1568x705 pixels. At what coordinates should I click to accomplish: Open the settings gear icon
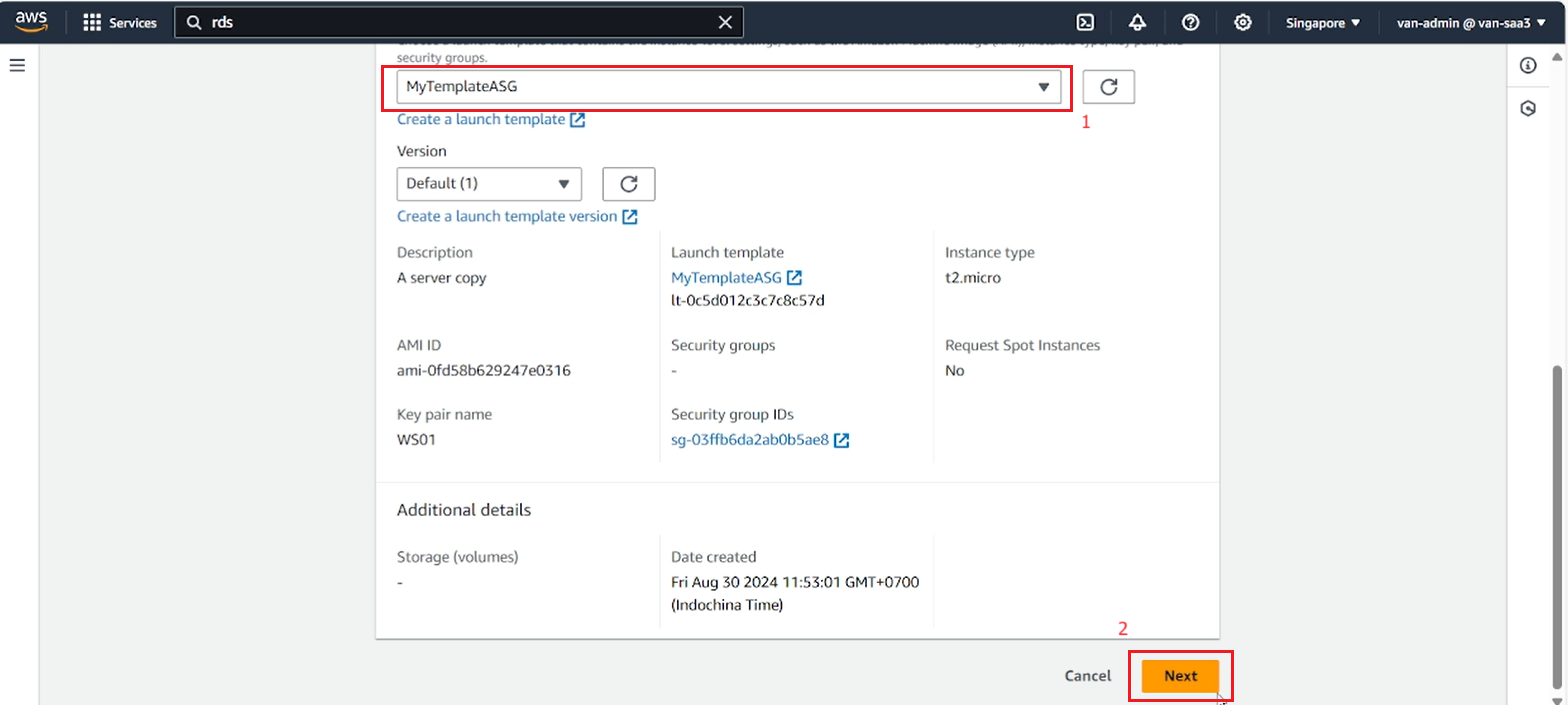pos(1243,23)
